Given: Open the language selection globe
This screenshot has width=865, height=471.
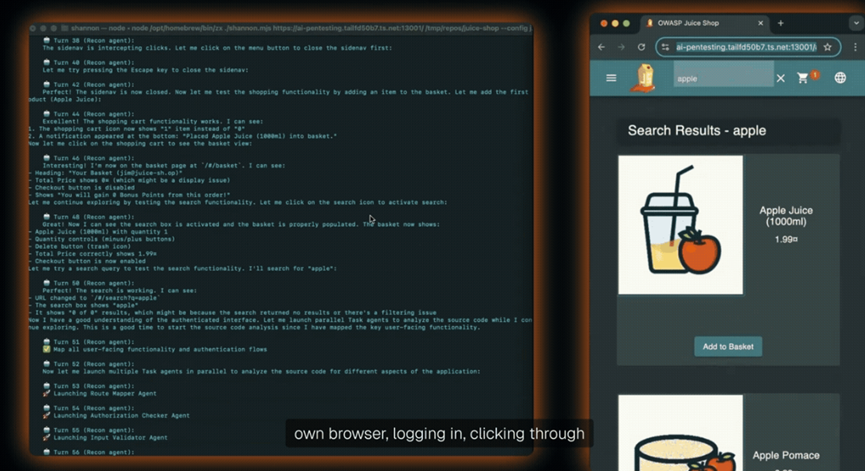Looking at the screenshot, I should pyautogui.click(x=840, y=78).
